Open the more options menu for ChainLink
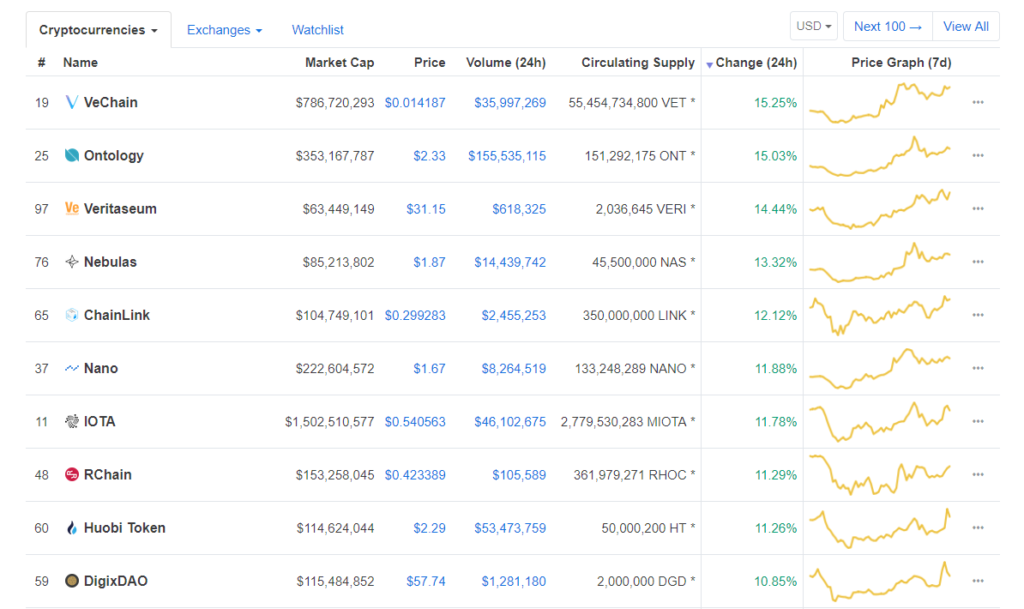This screenshot has width=1024, height=609. (978, 315)
